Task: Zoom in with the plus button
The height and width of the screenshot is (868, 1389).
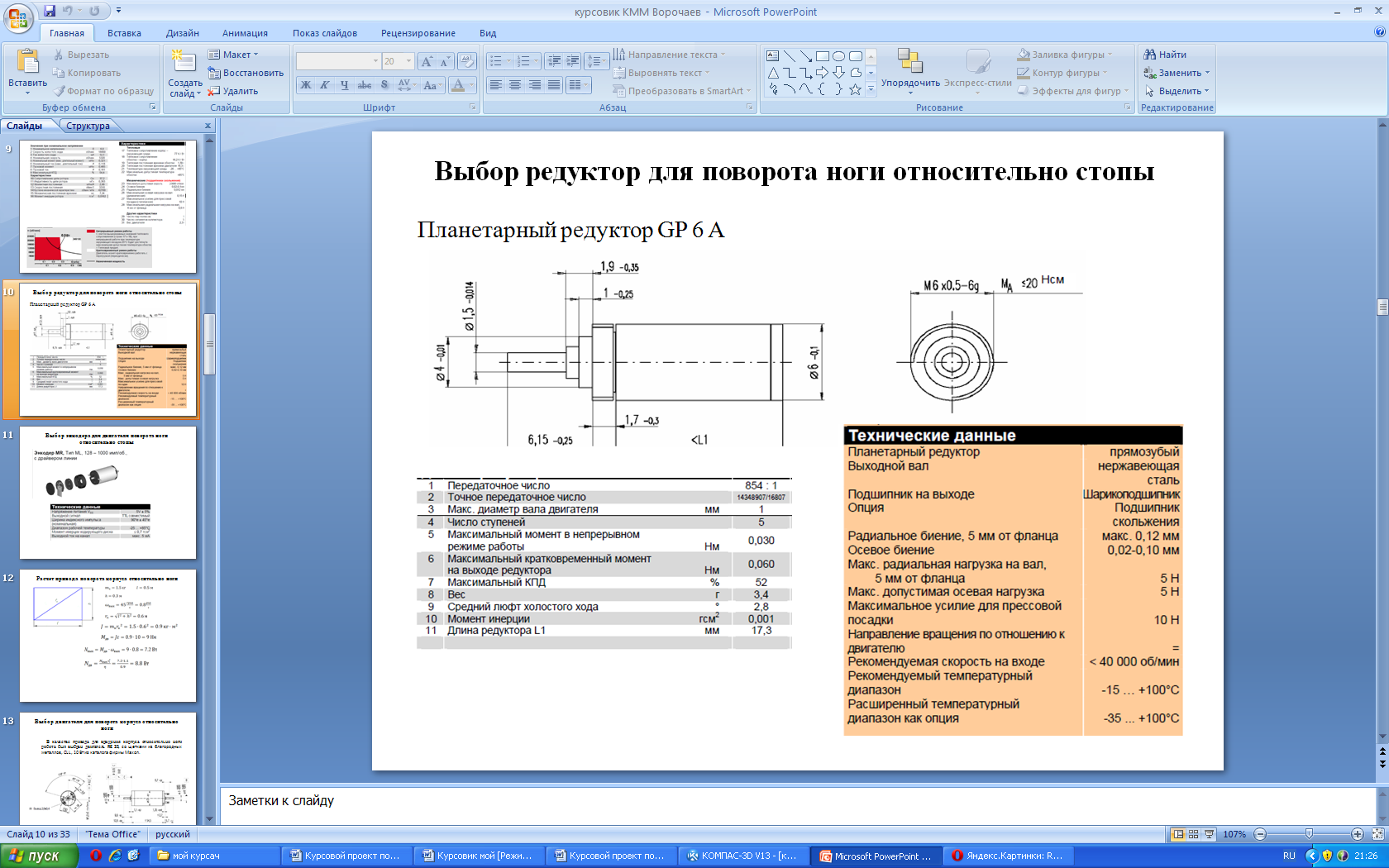Action: [x=1358, y=834]
